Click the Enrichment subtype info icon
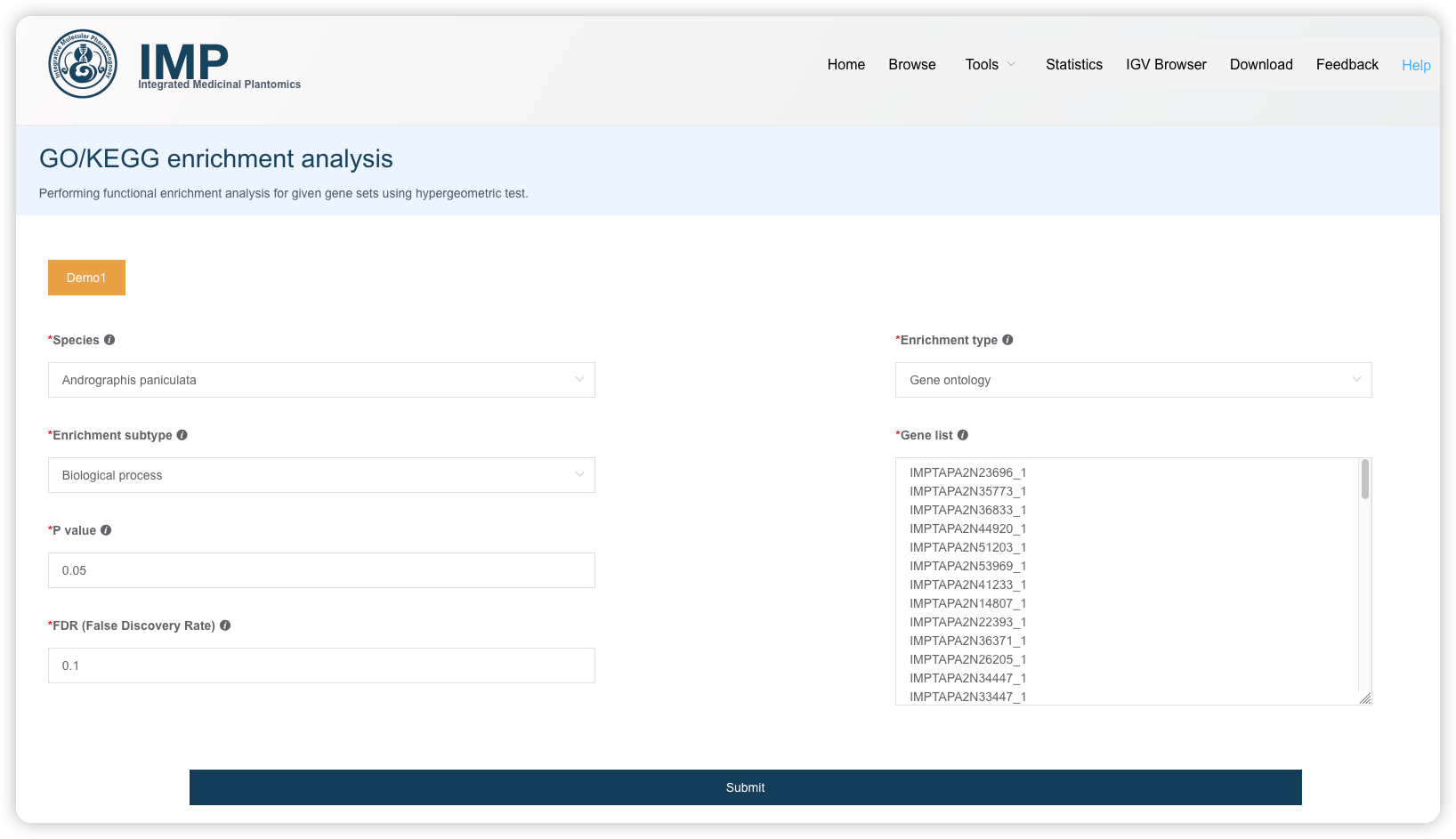Viewport: 1456px width, 839px height. [x=182, y=435]
